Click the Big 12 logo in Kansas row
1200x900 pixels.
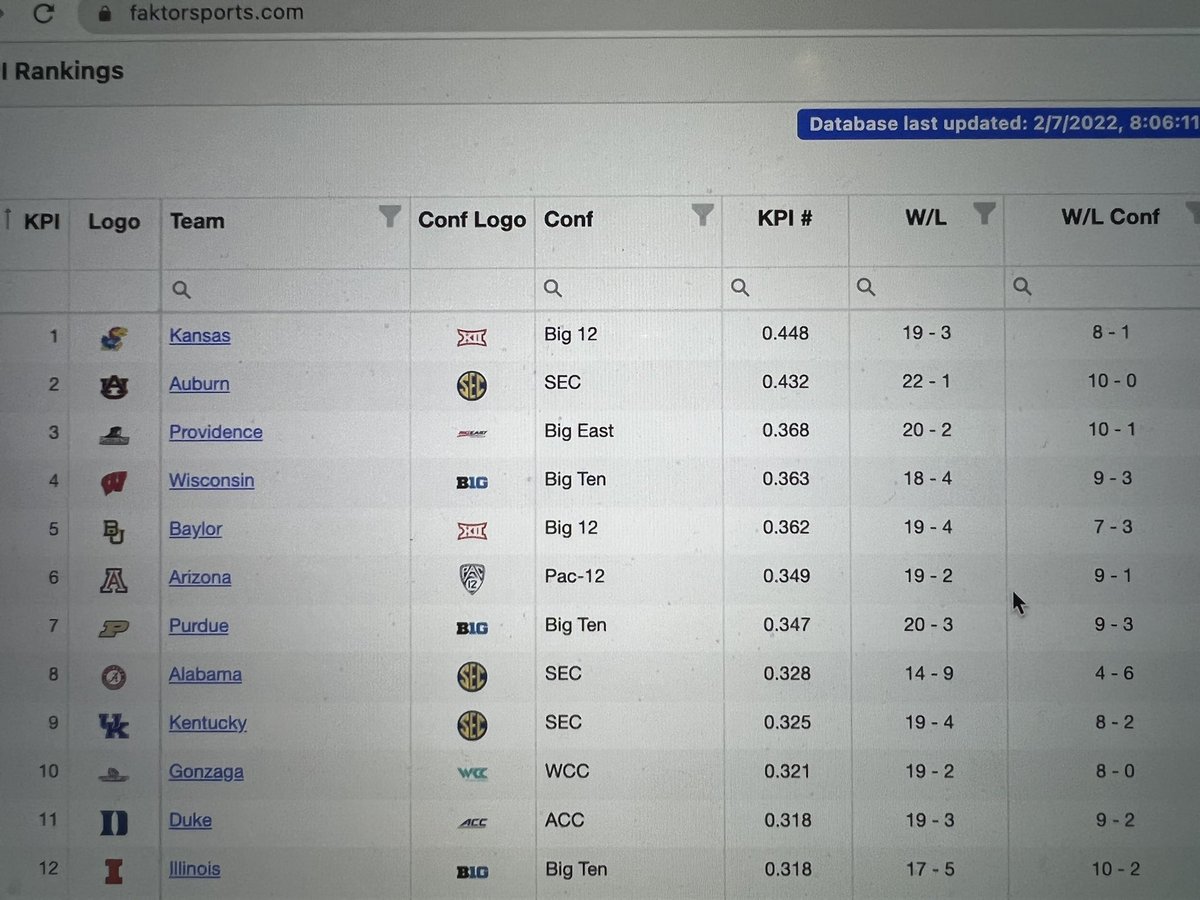(471, 337)
